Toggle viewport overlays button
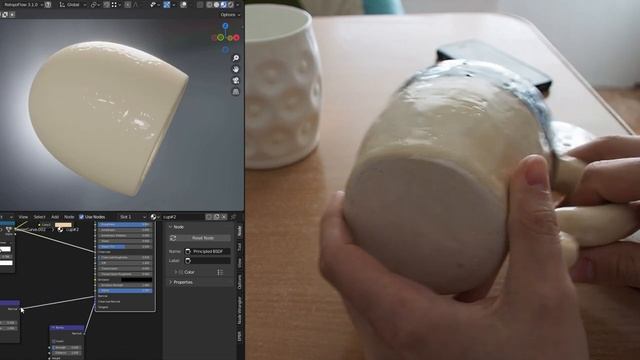Image resolution: width=640 pixels, height=360 pixels. (184, 5)
